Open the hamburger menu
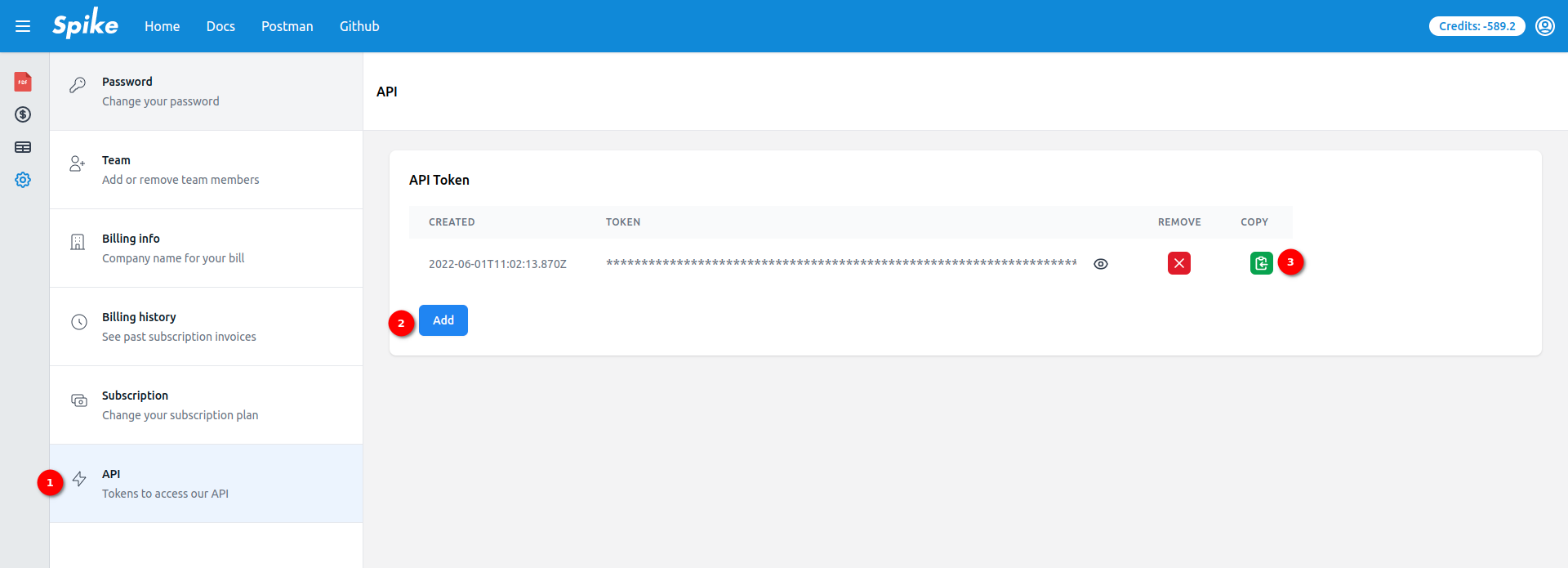The height and width of the screenshot is (568, 1568). click(x=23, y=26)
